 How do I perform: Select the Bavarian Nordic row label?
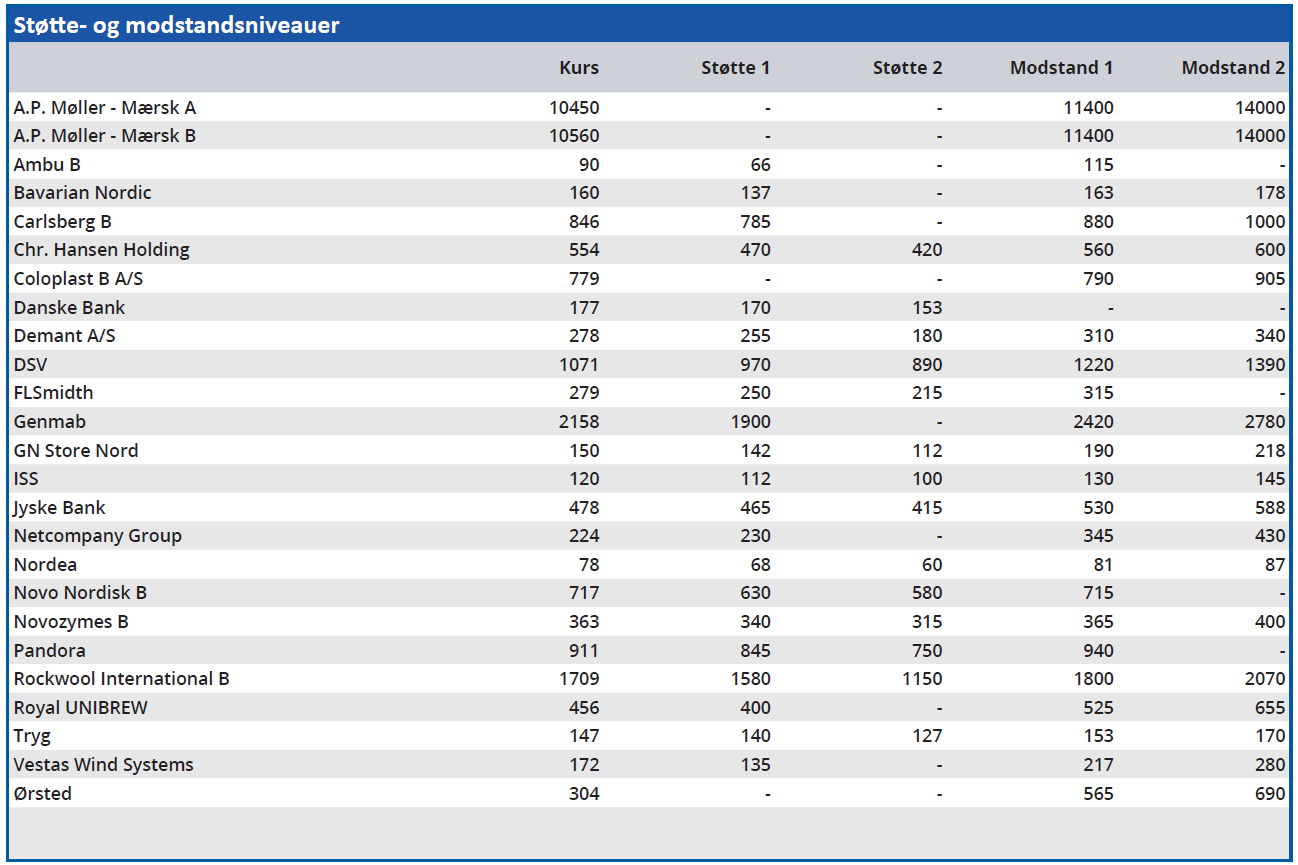coord(83,192)
